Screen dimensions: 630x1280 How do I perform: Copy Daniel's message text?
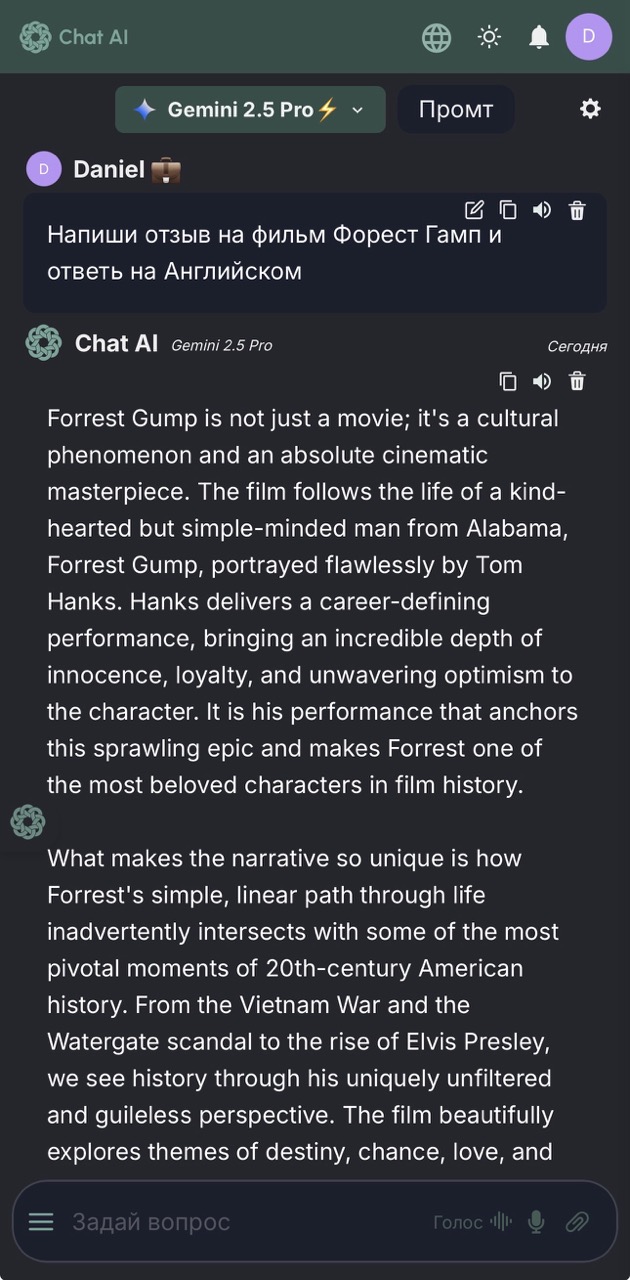[x=508, y=210]
